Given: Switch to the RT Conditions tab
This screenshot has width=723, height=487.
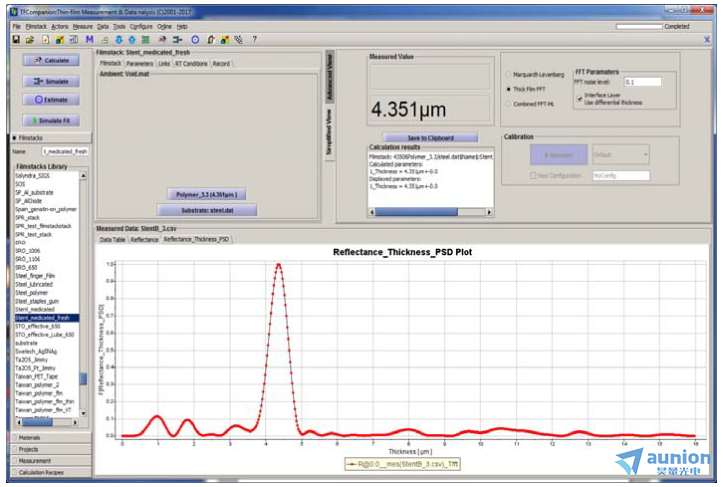Looking at the screenshot, I should (191, 64).
